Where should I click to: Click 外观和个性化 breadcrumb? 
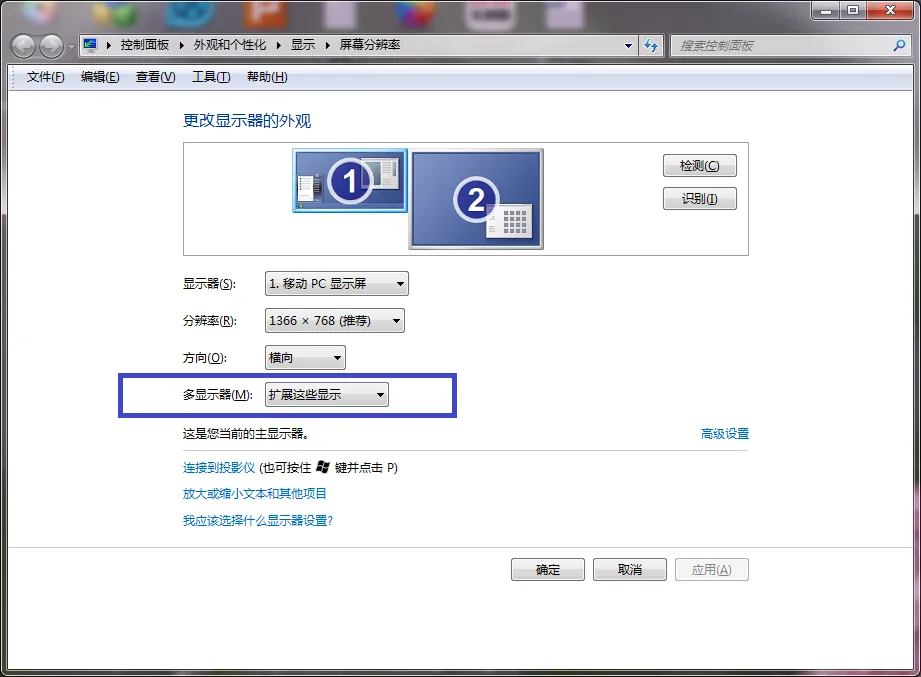(x=230, y=45)
